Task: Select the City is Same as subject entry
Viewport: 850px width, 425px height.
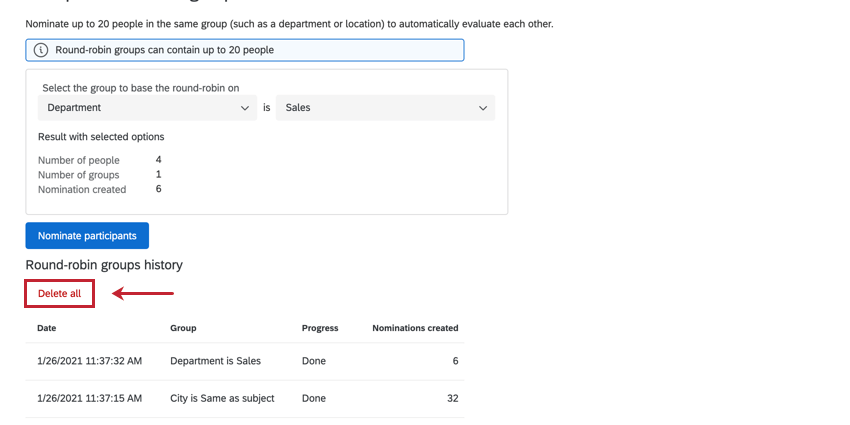Action: point(222,398)
